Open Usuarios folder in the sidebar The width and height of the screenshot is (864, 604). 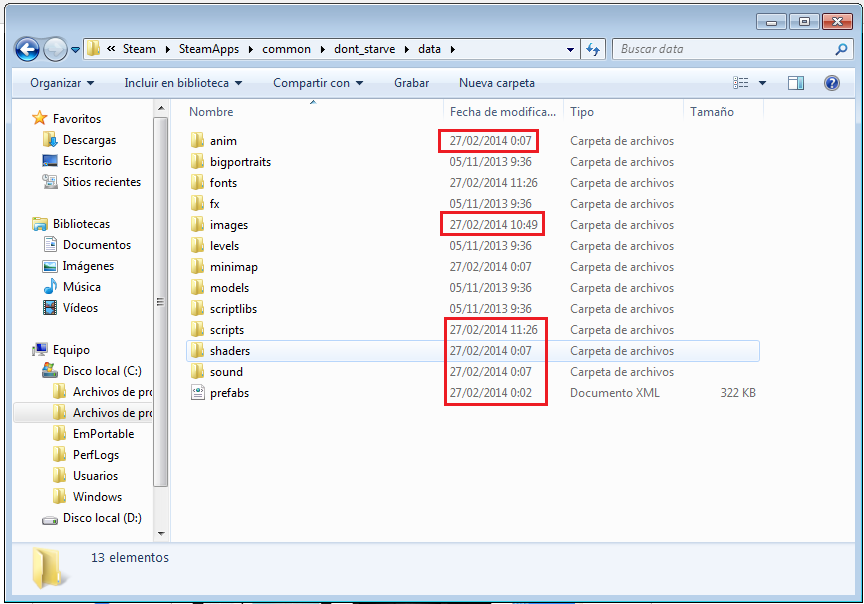[x=95, y=476]
